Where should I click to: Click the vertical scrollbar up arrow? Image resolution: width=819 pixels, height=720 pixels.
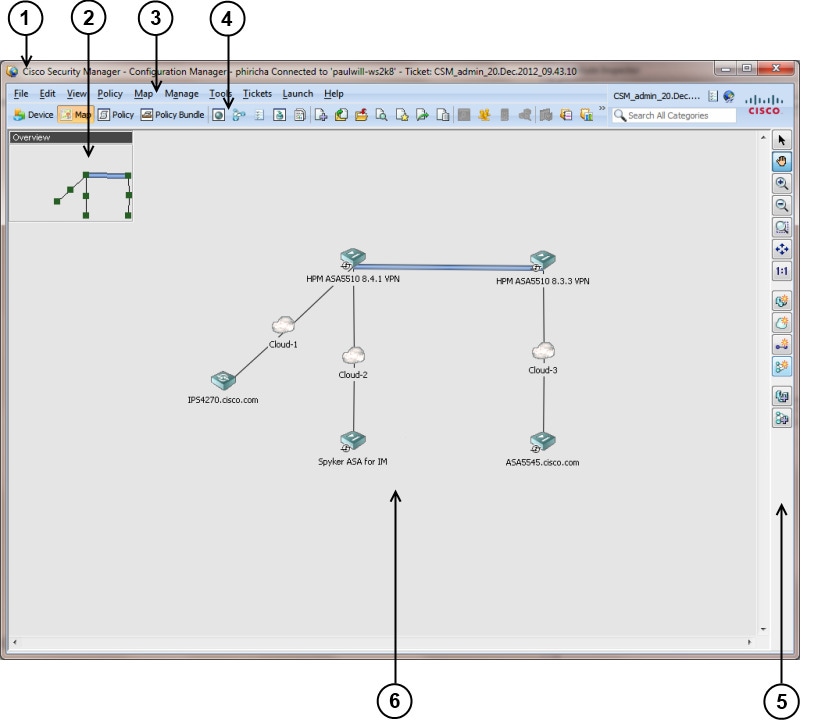click(763, 137)
